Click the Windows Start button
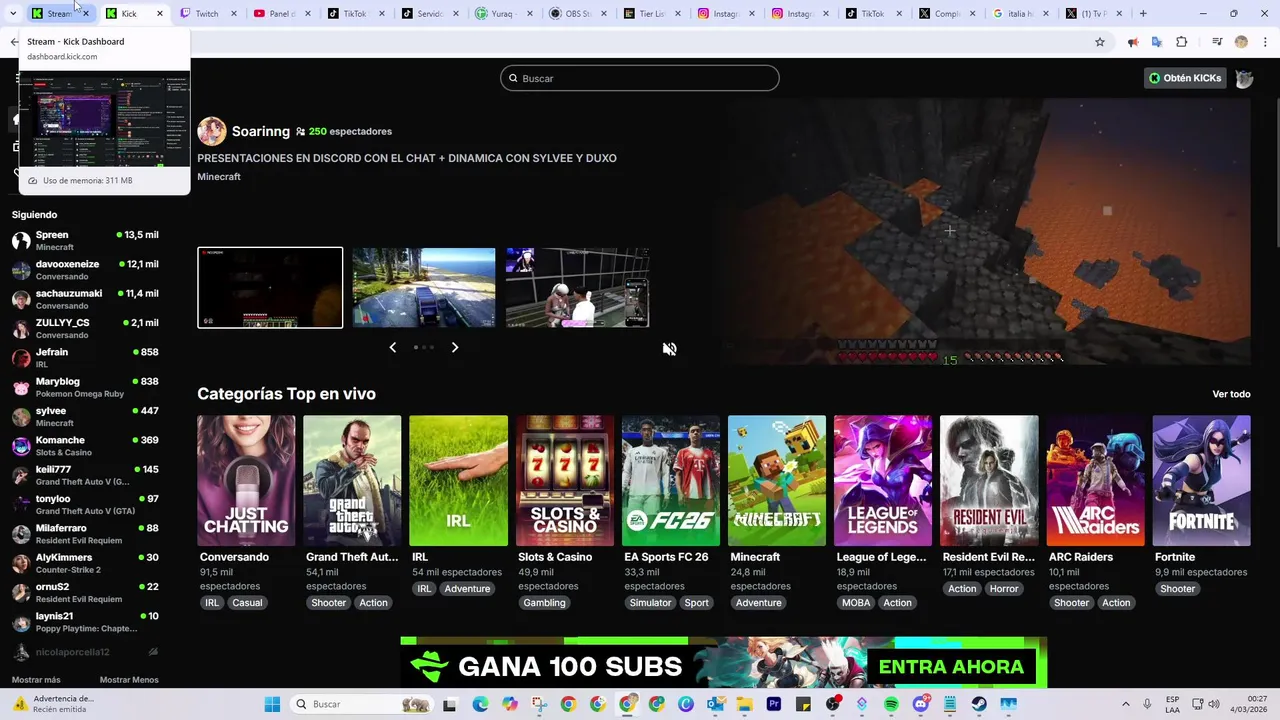1280x720 pixels. 272,704
